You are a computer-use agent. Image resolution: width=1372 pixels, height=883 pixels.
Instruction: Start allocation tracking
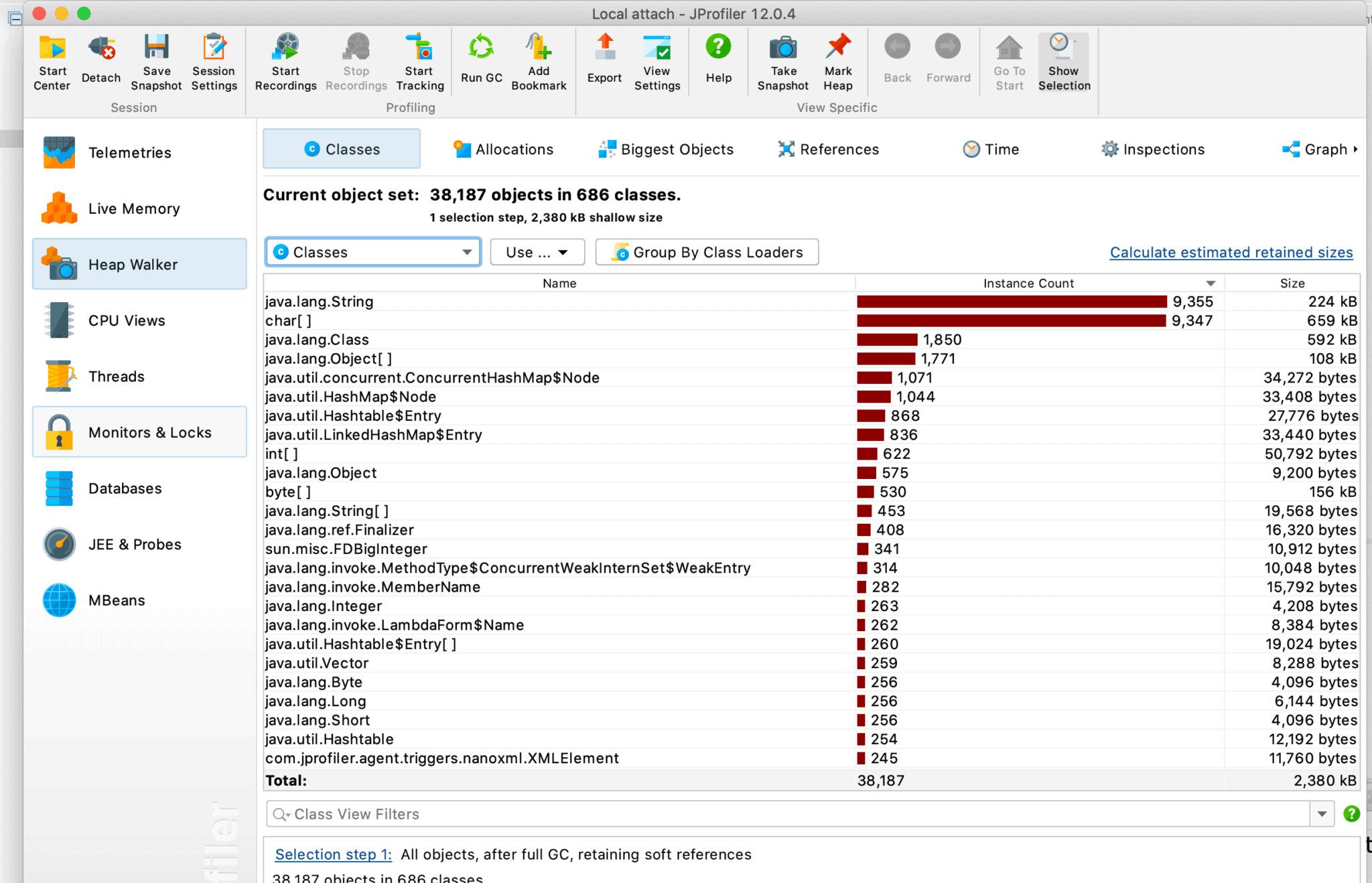(x=419, y=60)
